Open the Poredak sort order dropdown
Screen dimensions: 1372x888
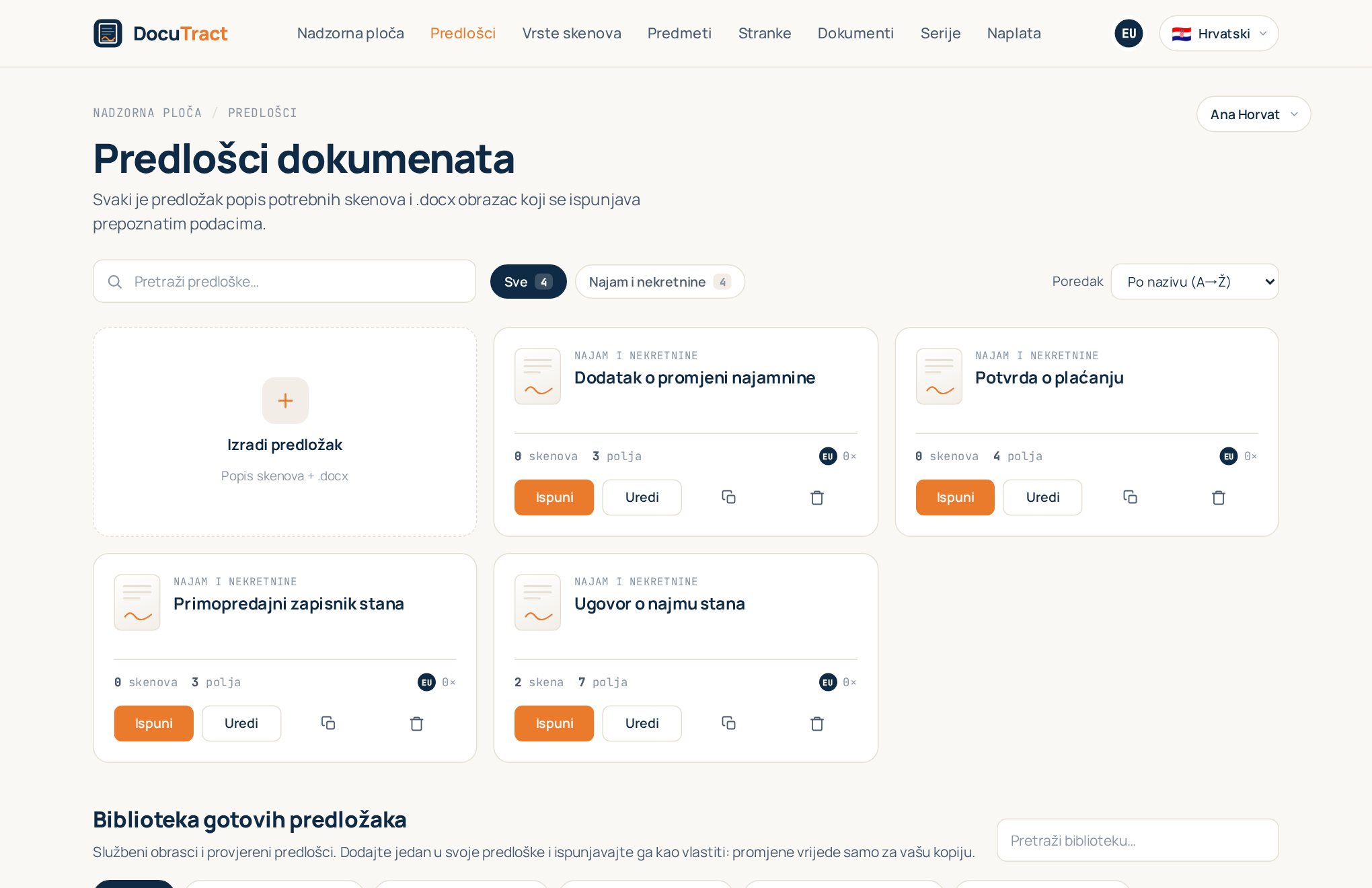(x=1194, y=281)
